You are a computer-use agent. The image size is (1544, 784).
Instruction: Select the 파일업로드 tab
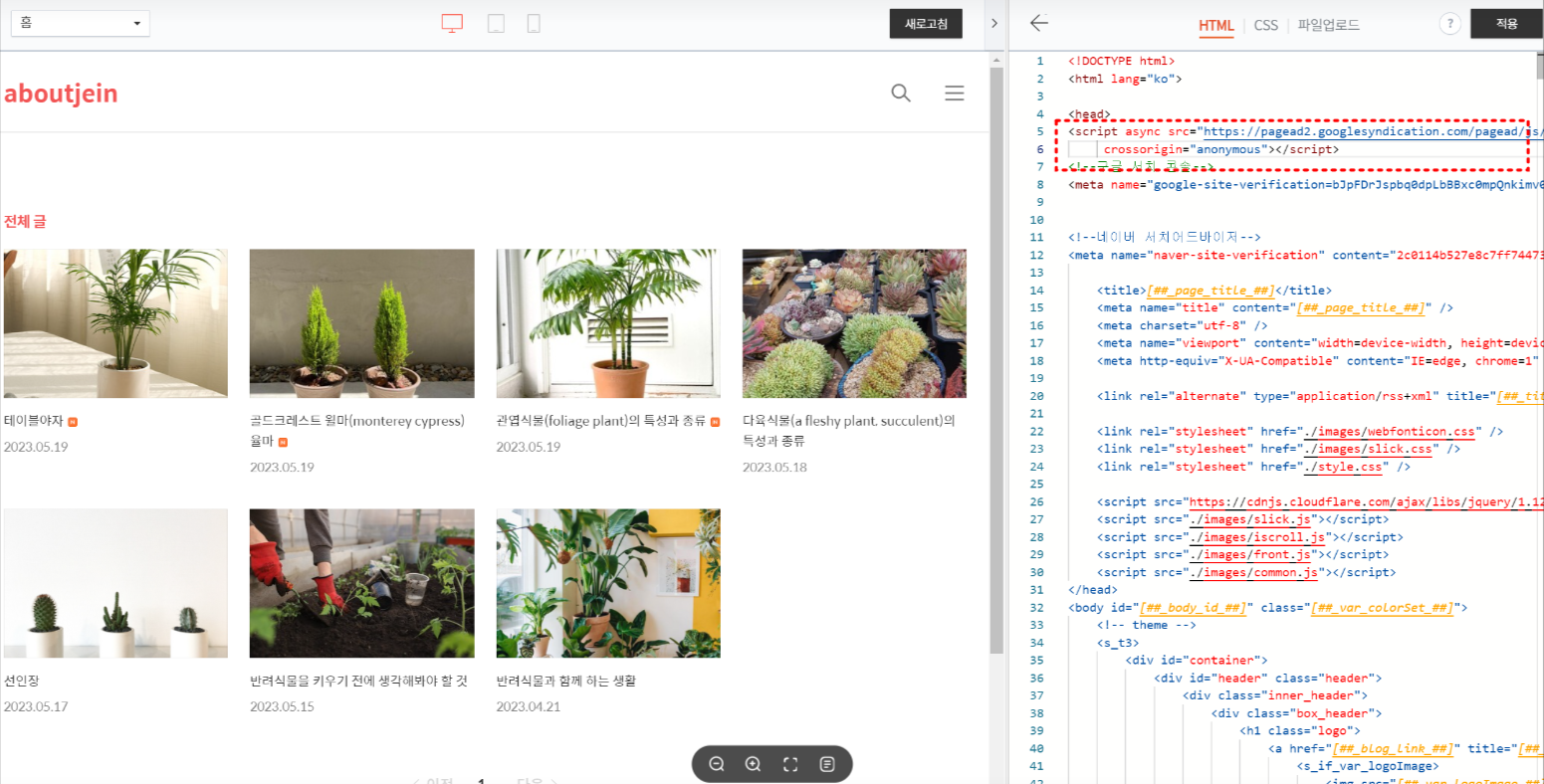click(1328, 25)
